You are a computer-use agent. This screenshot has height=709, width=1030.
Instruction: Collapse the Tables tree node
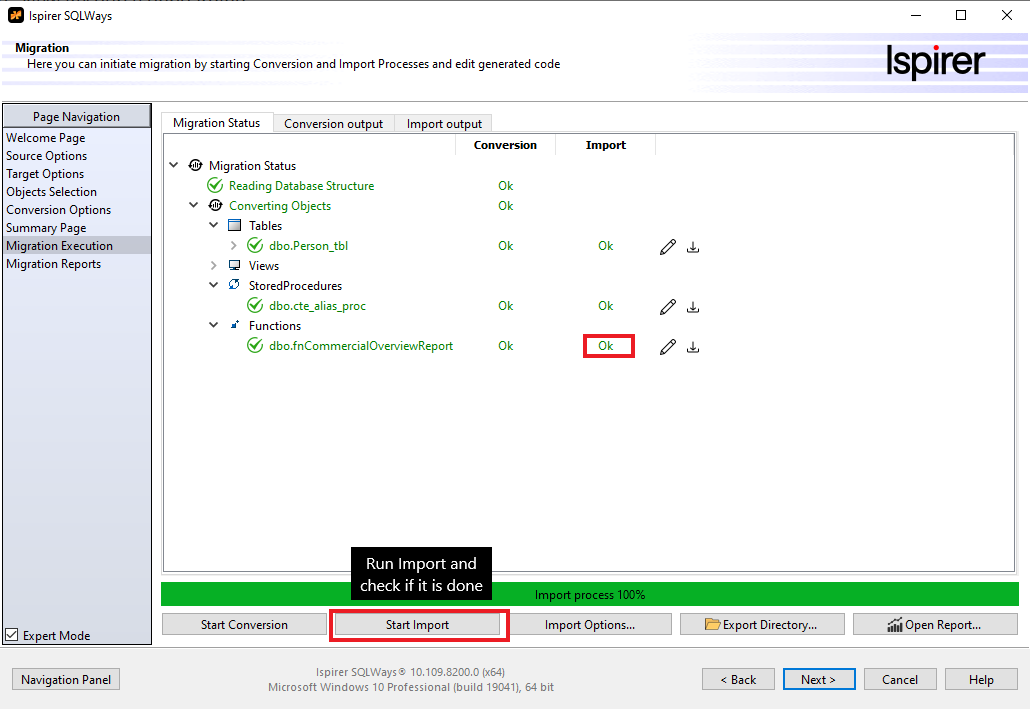point(214,226)
